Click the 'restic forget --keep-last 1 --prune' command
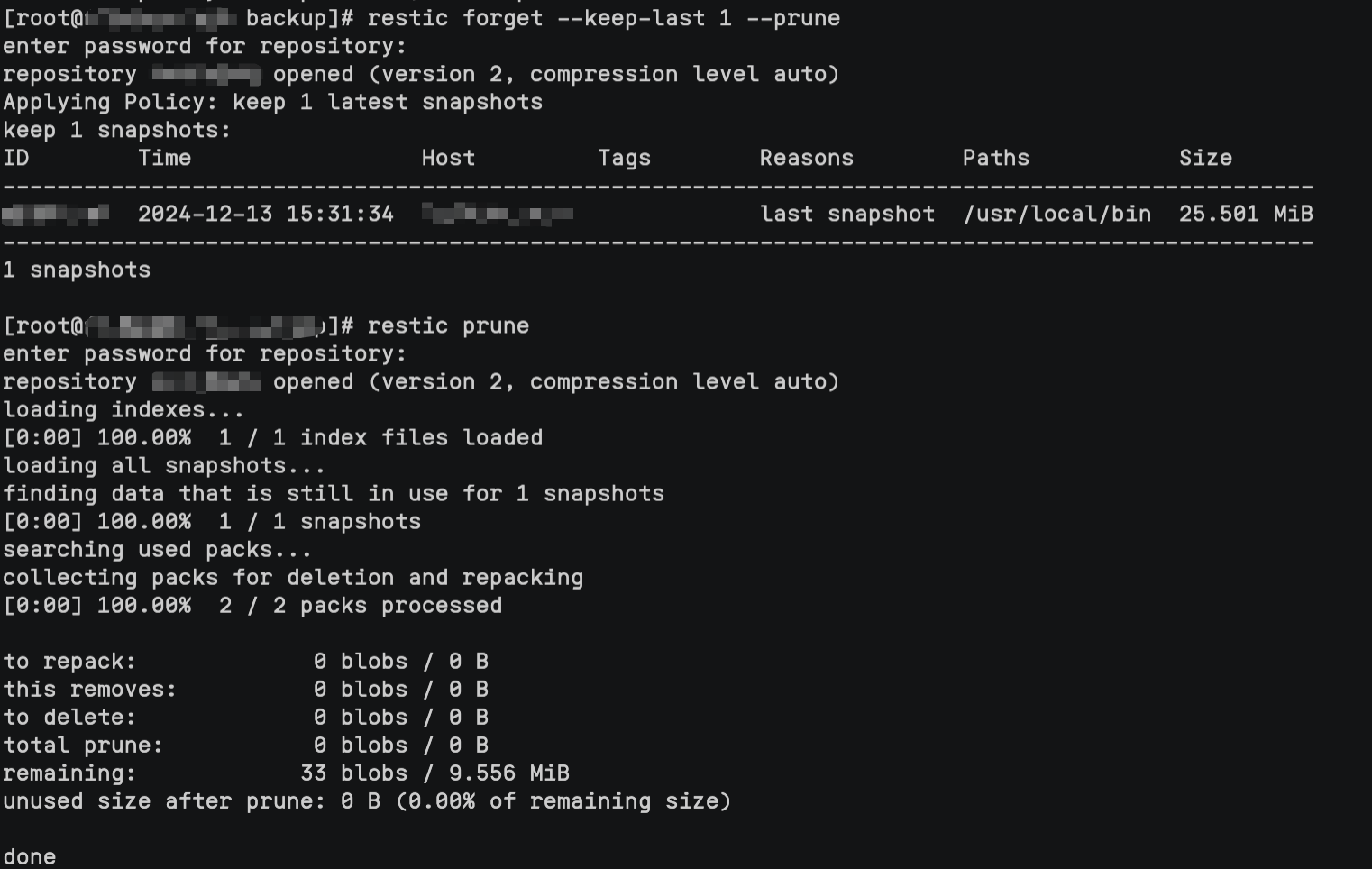The image size is (1372, 869). pos(603,18)
